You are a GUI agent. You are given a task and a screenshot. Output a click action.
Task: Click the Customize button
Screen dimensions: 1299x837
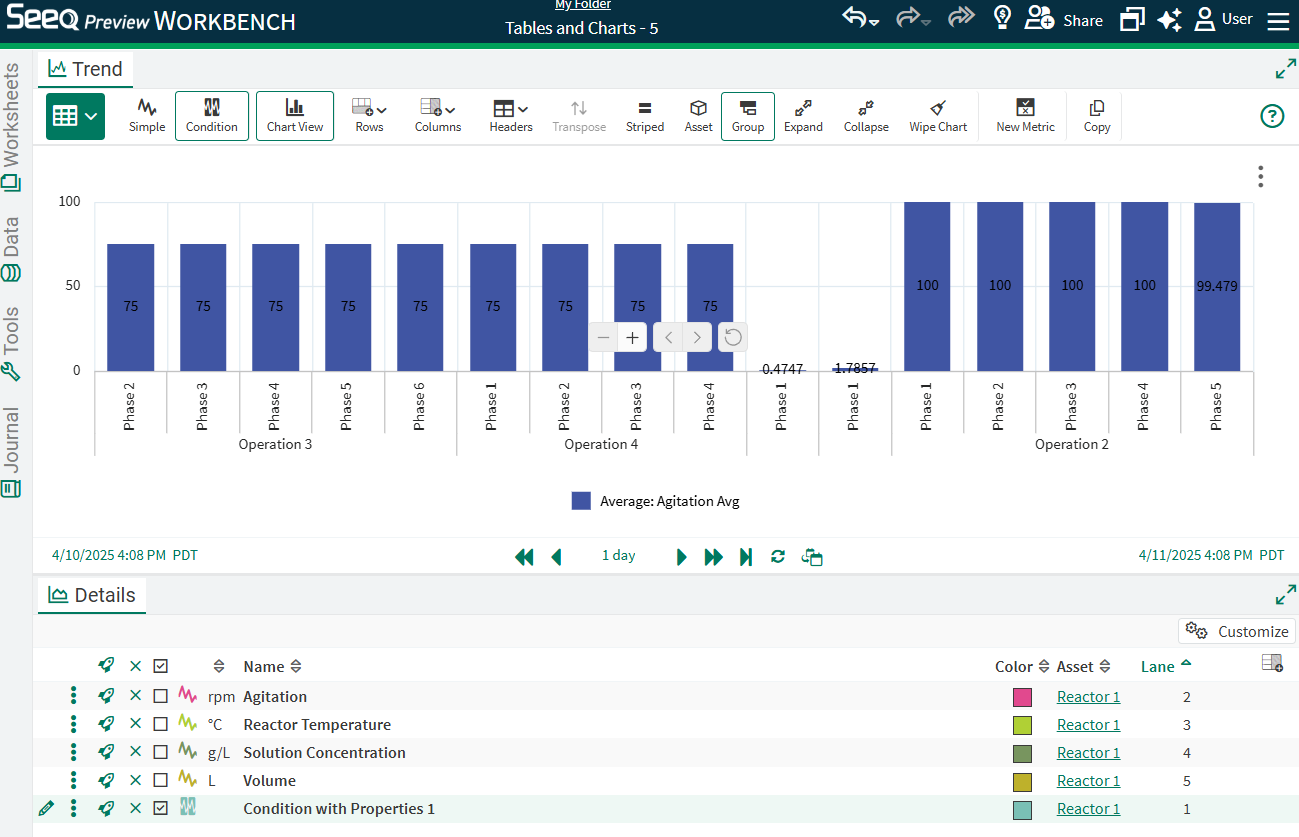click(1237, 631)
